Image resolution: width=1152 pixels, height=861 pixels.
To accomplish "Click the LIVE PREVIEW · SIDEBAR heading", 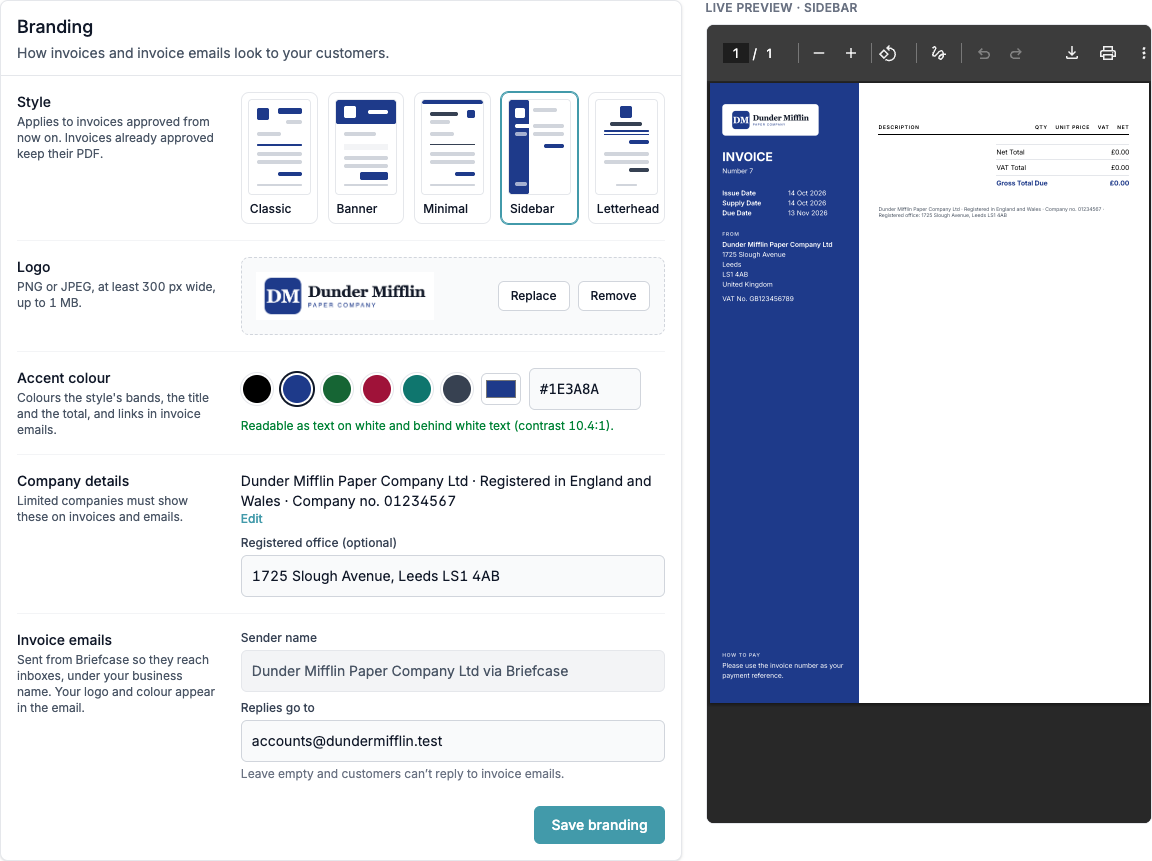I will (x=781, y=8).
